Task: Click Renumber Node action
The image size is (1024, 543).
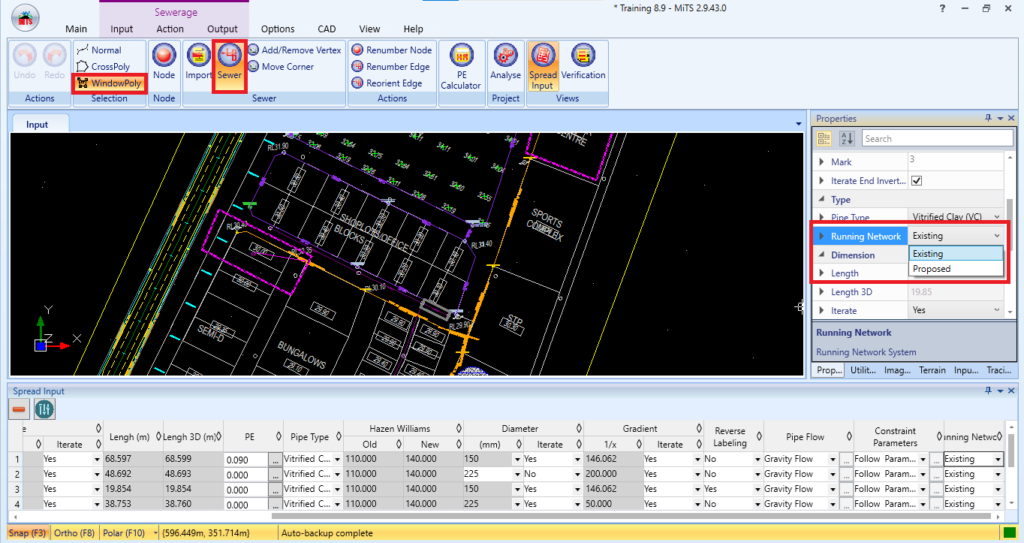Action: tap(392, 50)
